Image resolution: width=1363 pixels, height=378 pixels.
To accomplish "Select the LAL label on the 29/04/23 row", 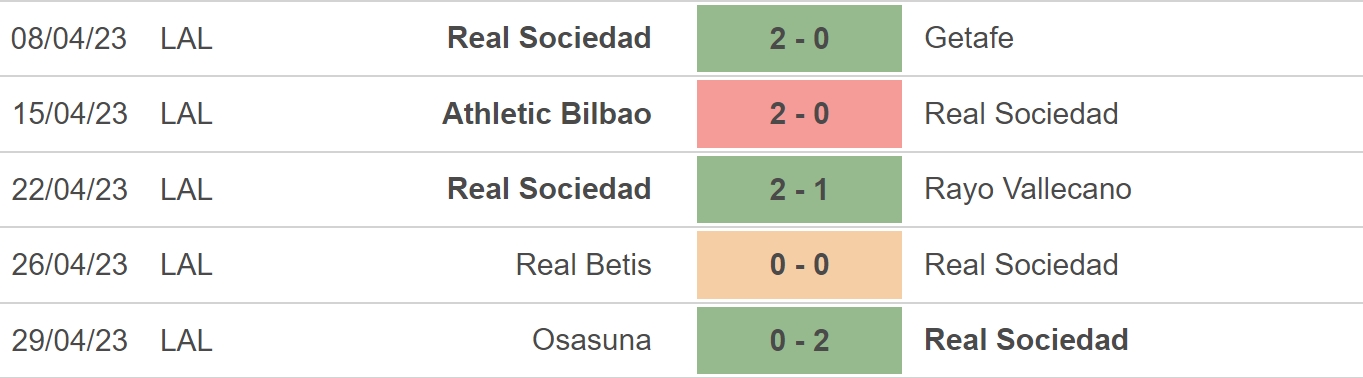I will [x=187, y=340].
